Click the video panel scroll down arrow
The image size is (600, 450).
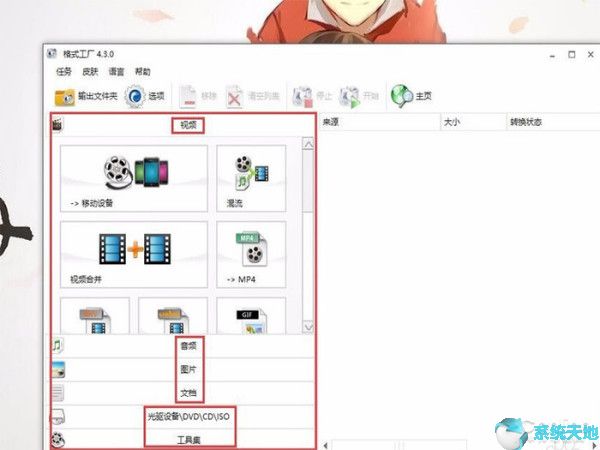tap(308, 327)
